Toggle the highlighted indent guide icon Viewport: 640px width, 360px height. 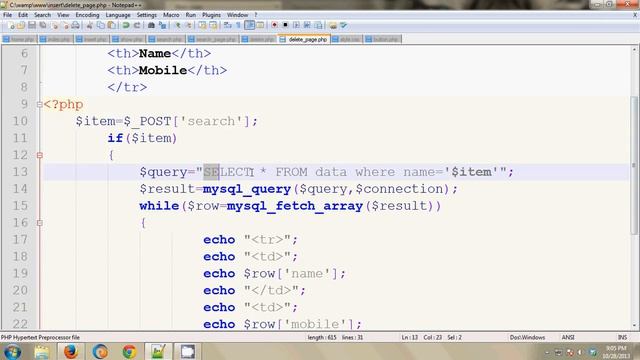(249, 25)
